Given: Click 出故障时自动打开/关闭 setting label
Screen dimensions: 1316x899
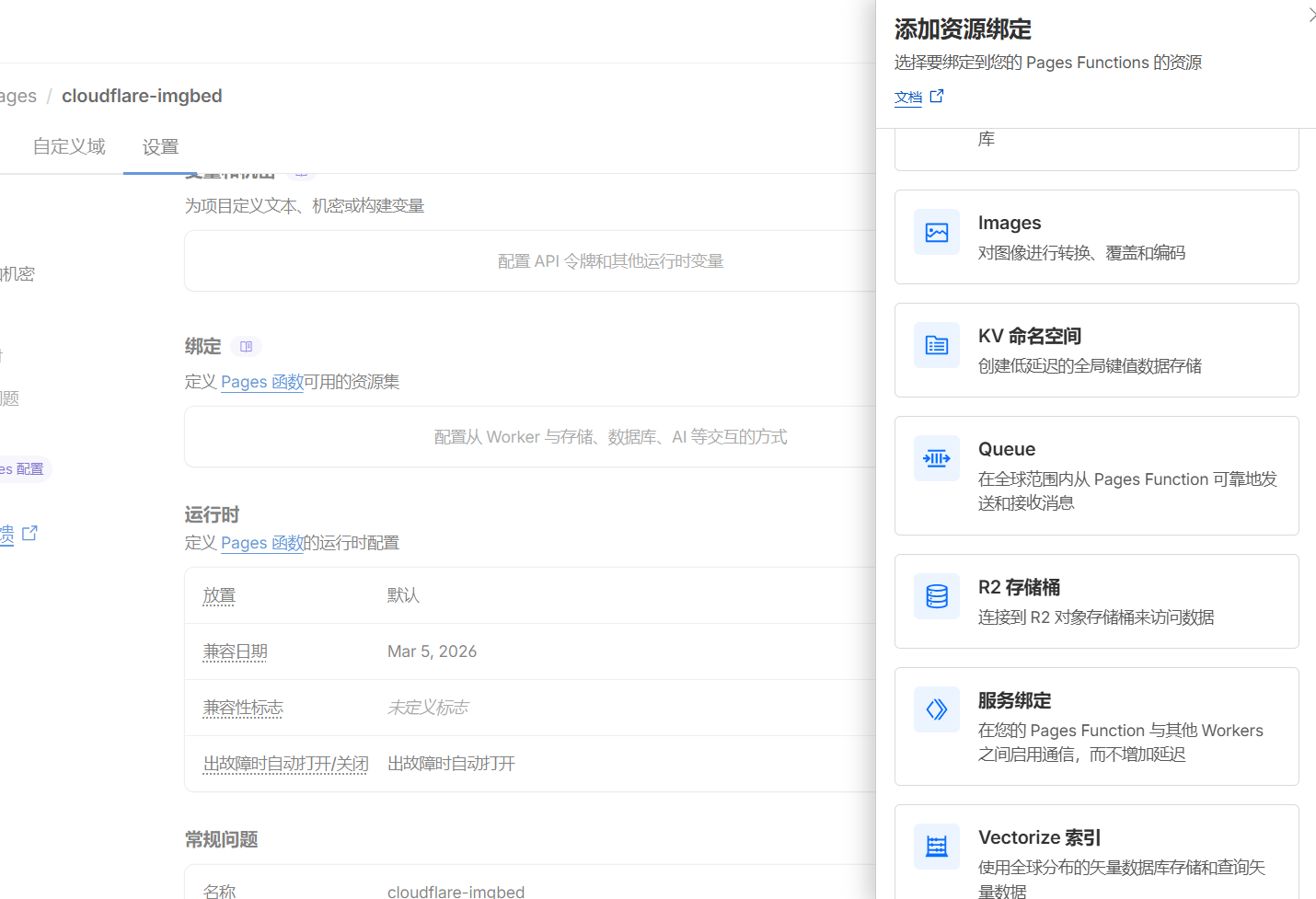Looking at the screenshot, I should coord(285,764).
